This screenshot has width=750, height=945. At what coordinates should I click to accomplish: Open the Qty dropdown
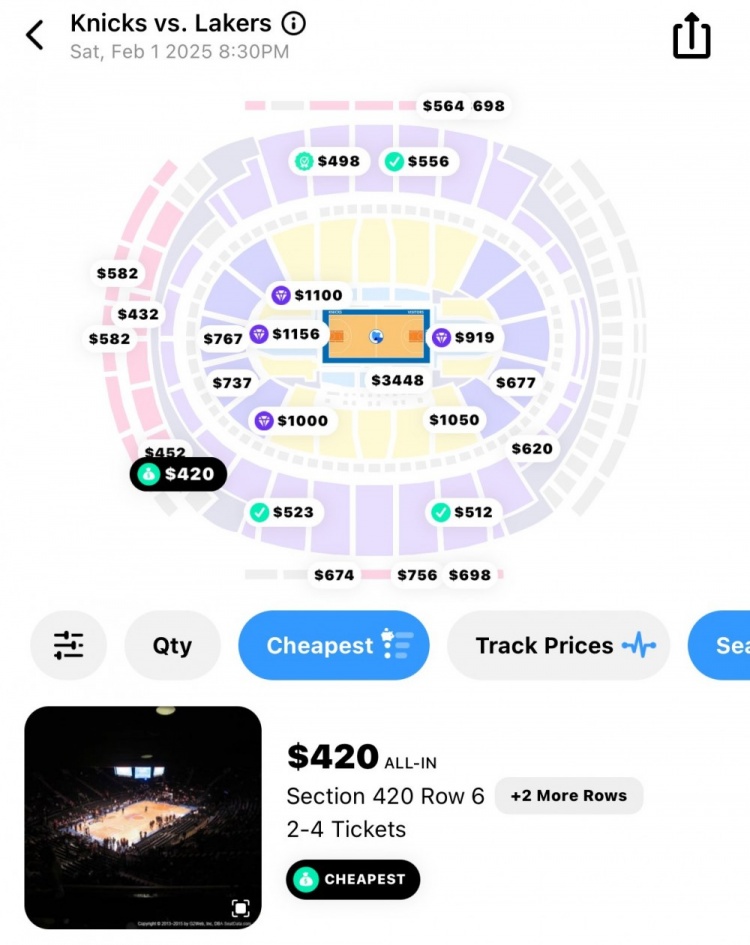[172, 646]
